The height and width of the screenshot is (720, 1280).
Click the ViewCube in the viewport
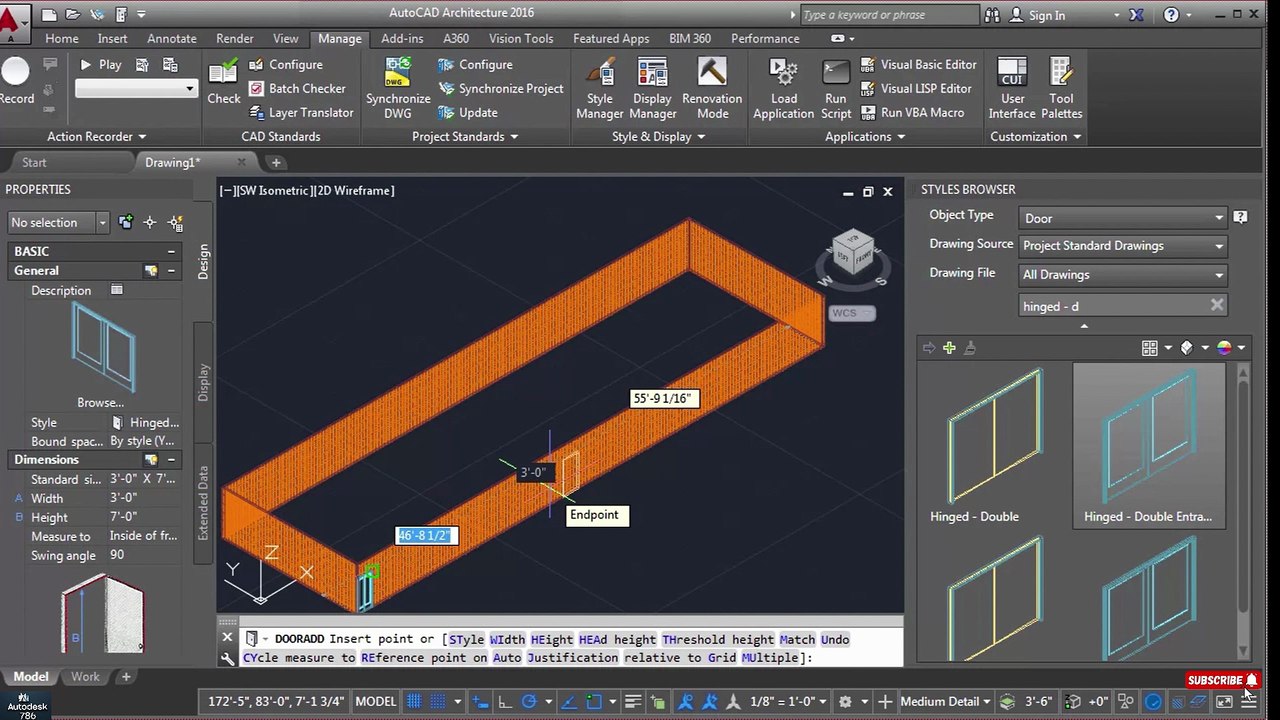(x=851, y=252)
